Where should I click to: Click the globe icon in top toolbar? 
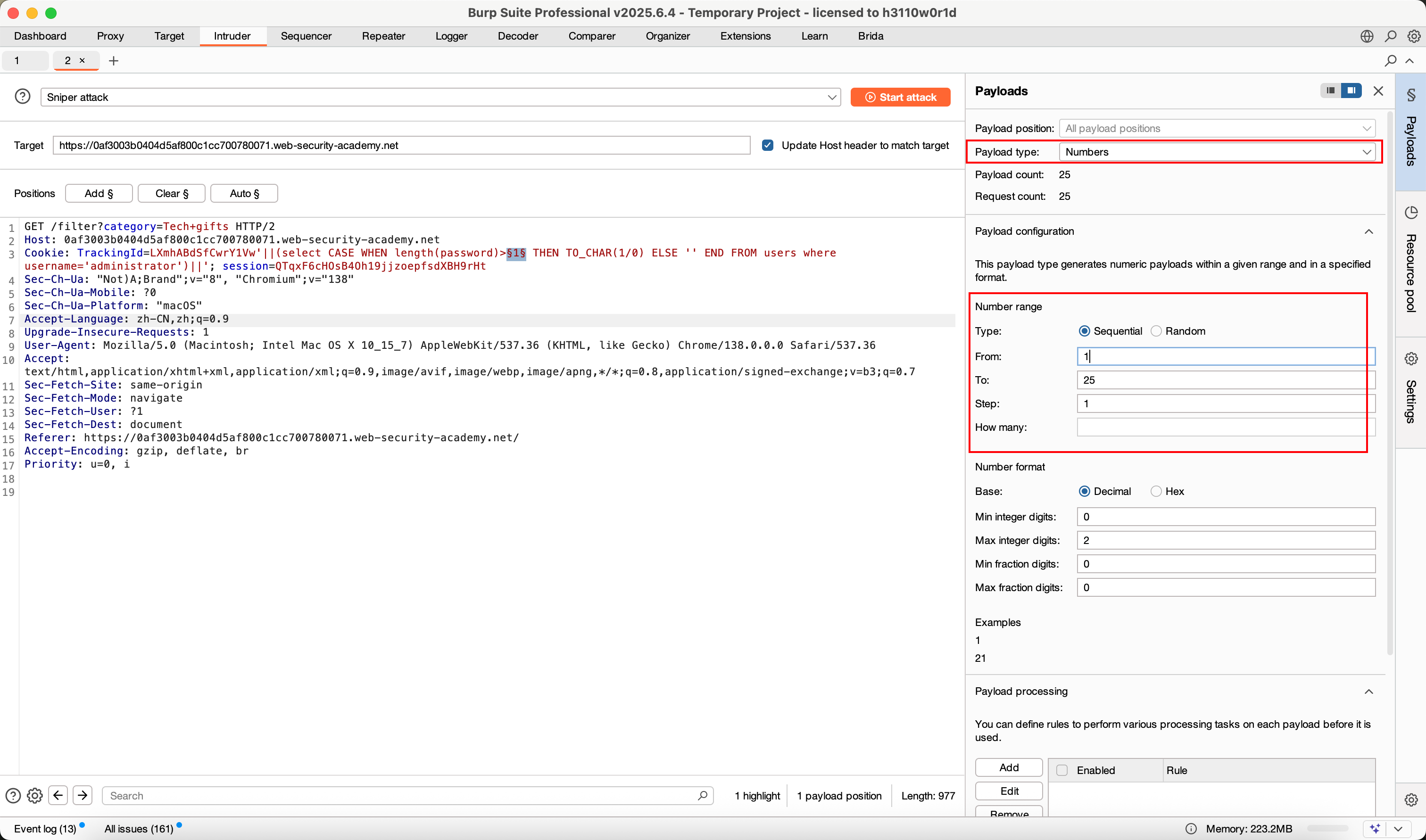1367,36
